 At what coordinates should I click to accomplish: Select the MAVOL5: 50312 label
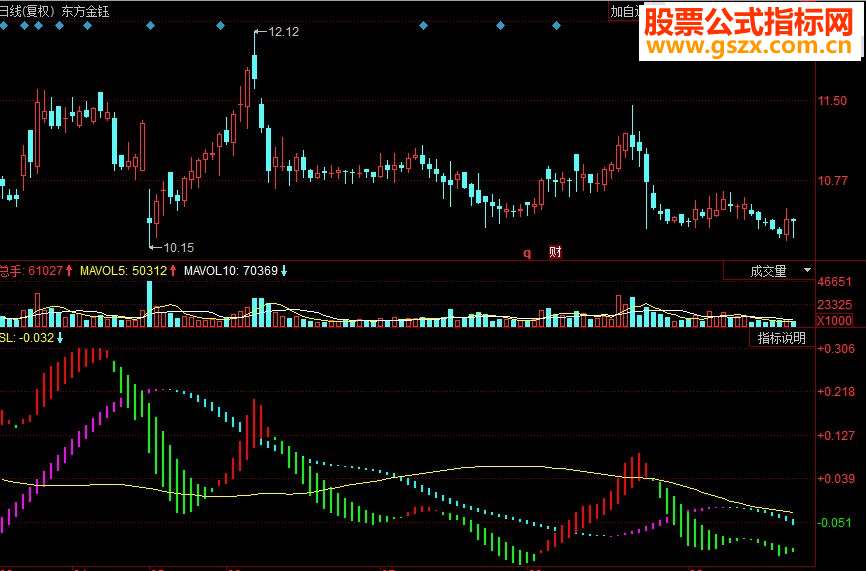(x=124, y=271)
